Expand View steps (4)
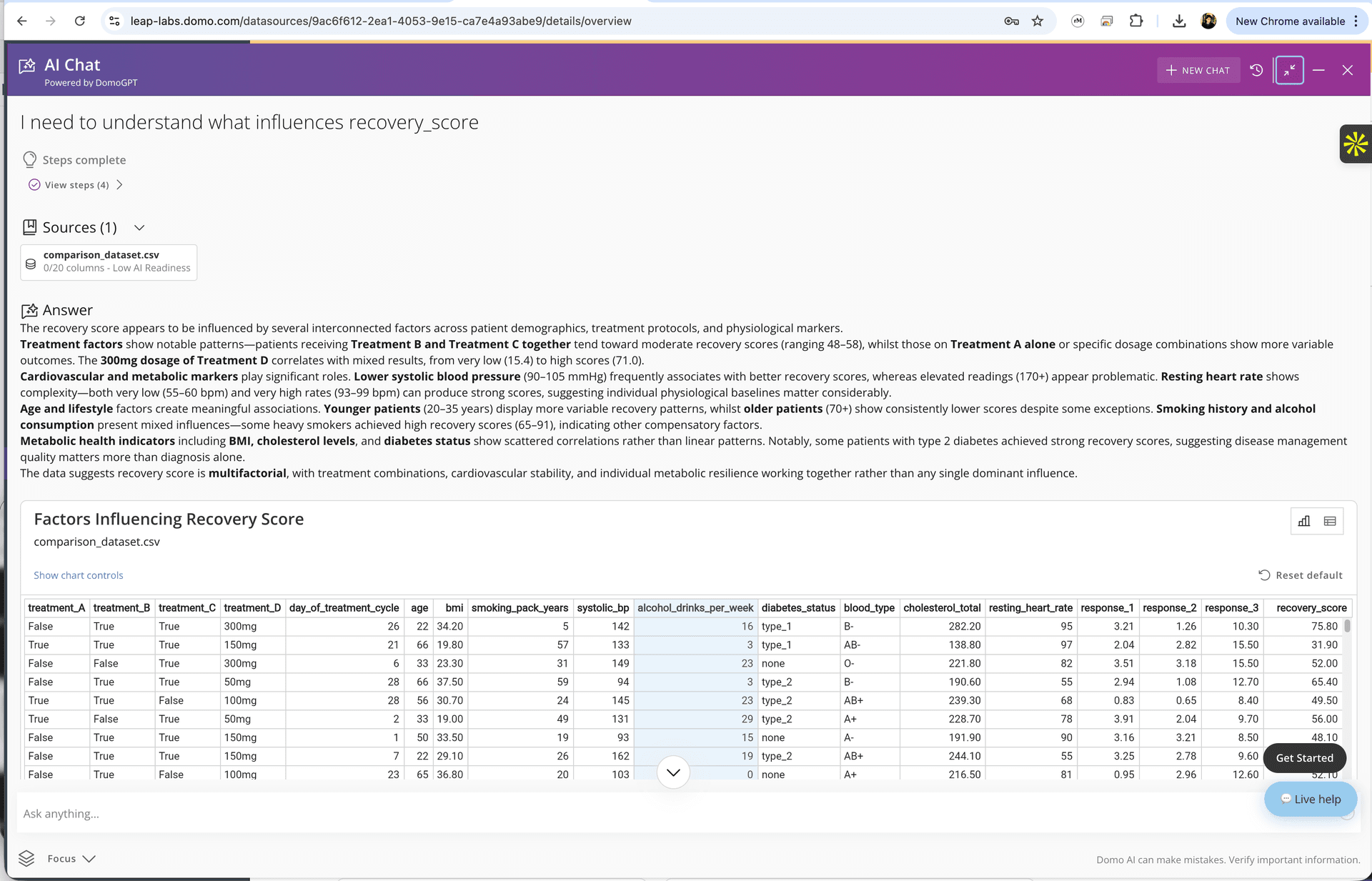 tap(76, 185)
